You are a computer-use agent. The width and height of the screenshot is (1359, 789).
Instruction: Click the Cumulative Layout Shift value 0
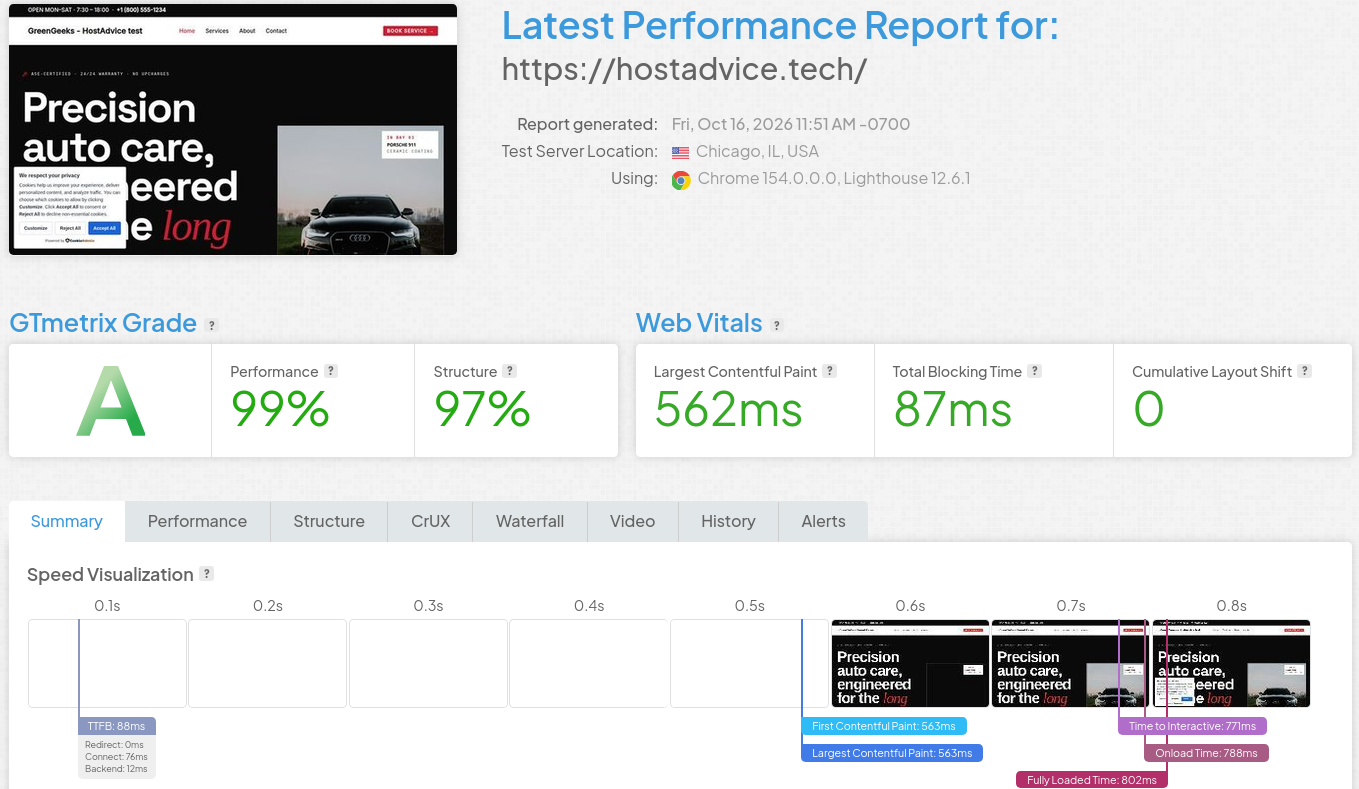pyautogui.click(x=1148, y=409)
